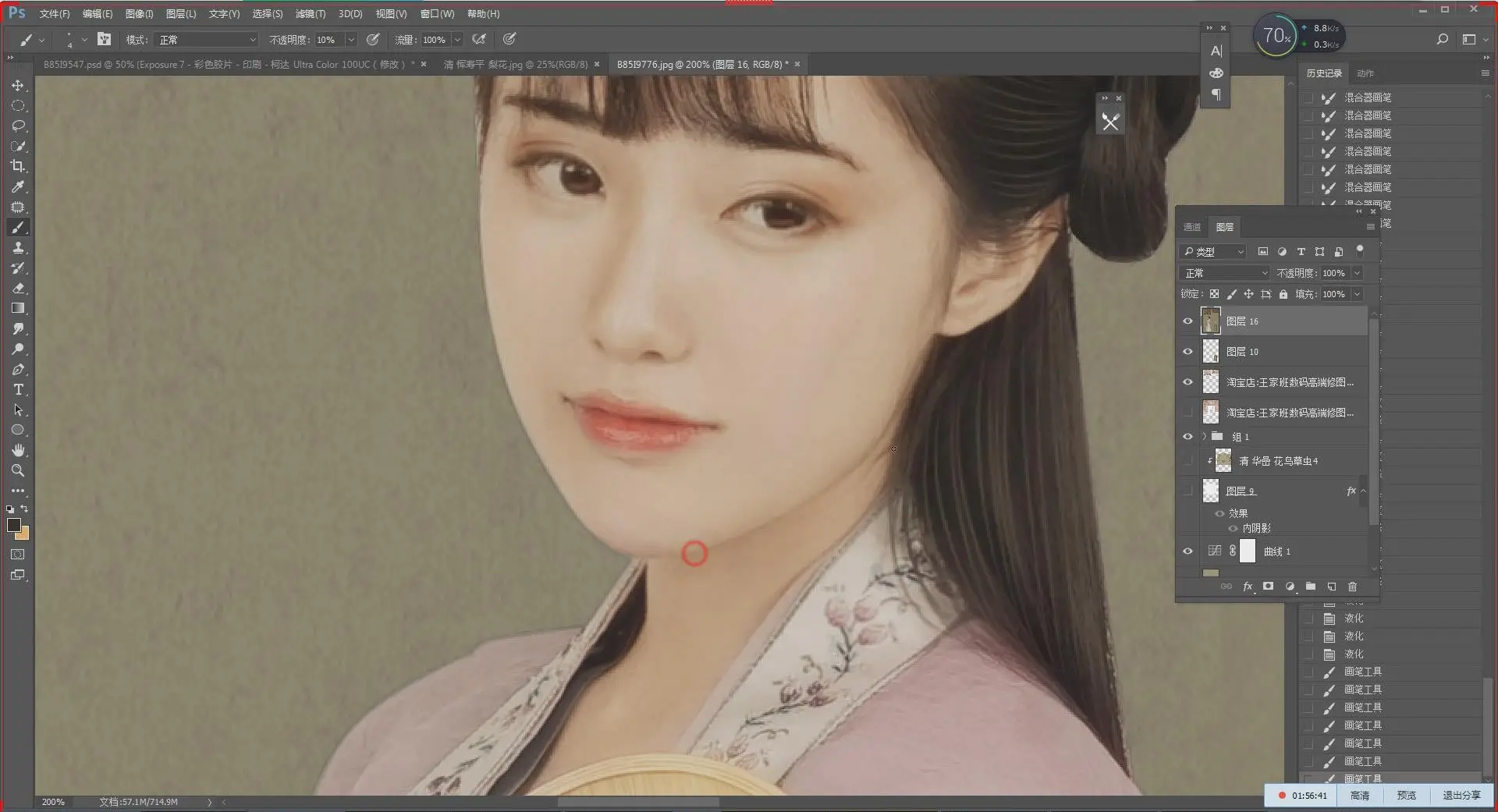Screen dimensions: 1498x812
Task: Toggle 内阴影 effect visibility
Action: coord(1234,528)
